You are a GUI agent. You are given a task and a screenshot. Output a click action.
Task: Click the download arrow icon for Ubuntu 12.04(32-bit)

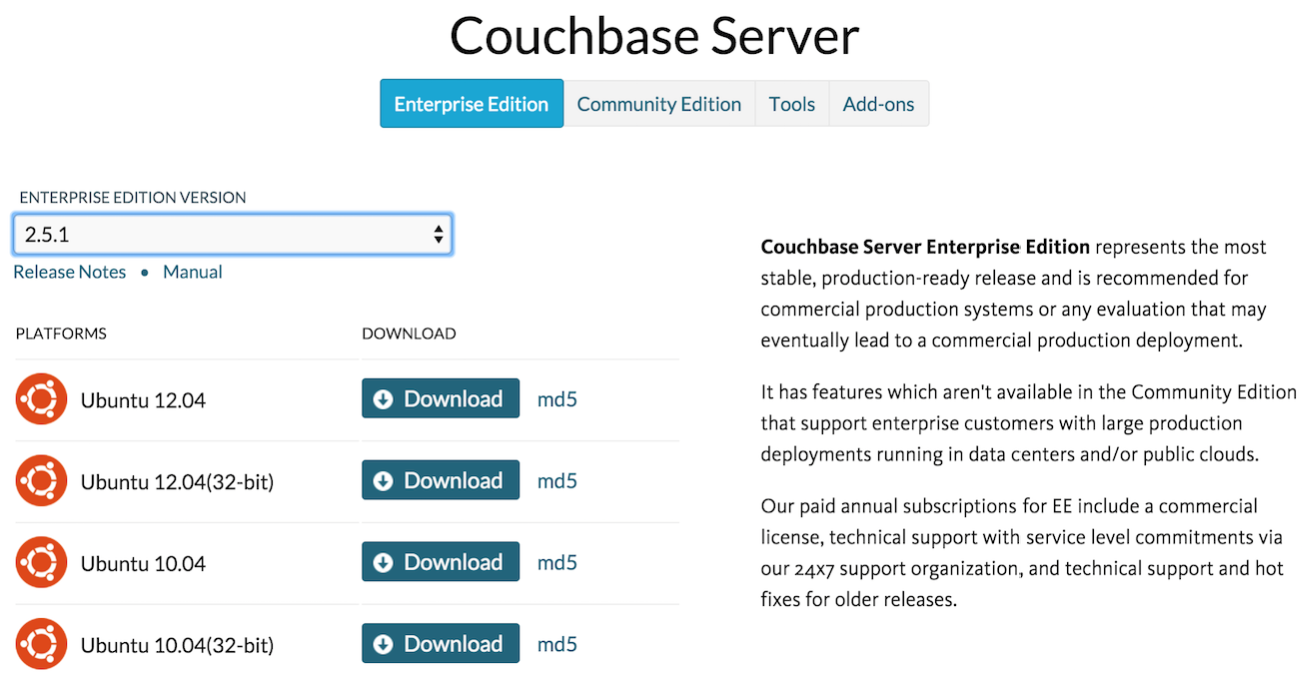[x=384, y=480]
